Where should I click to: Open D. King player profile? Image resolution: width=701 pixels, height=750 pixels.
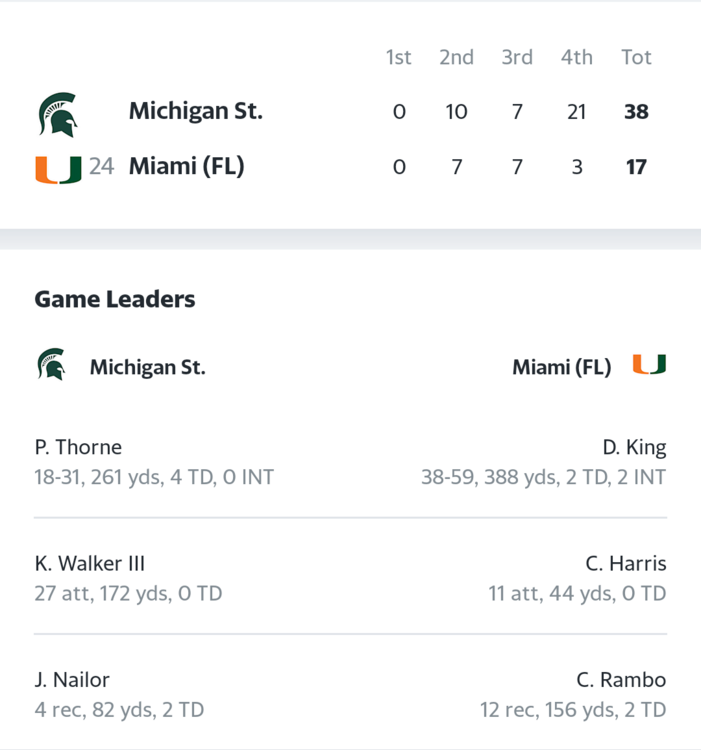pos(635,448)
